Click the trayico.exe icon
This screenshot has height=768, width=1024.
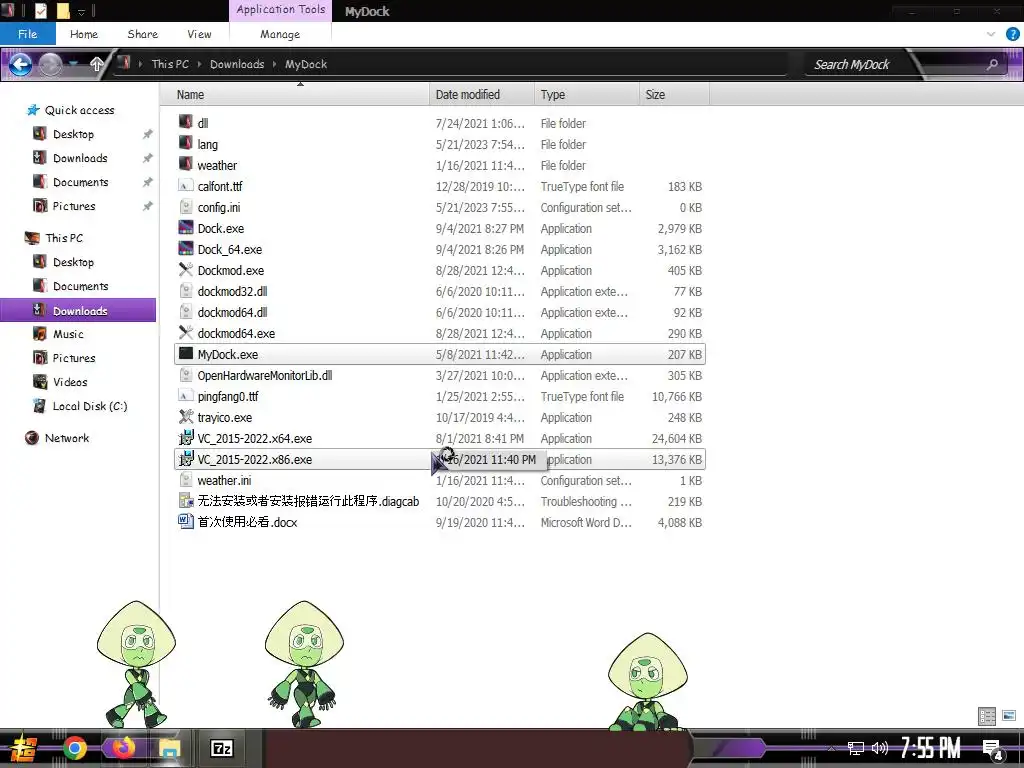coord(185,417)
